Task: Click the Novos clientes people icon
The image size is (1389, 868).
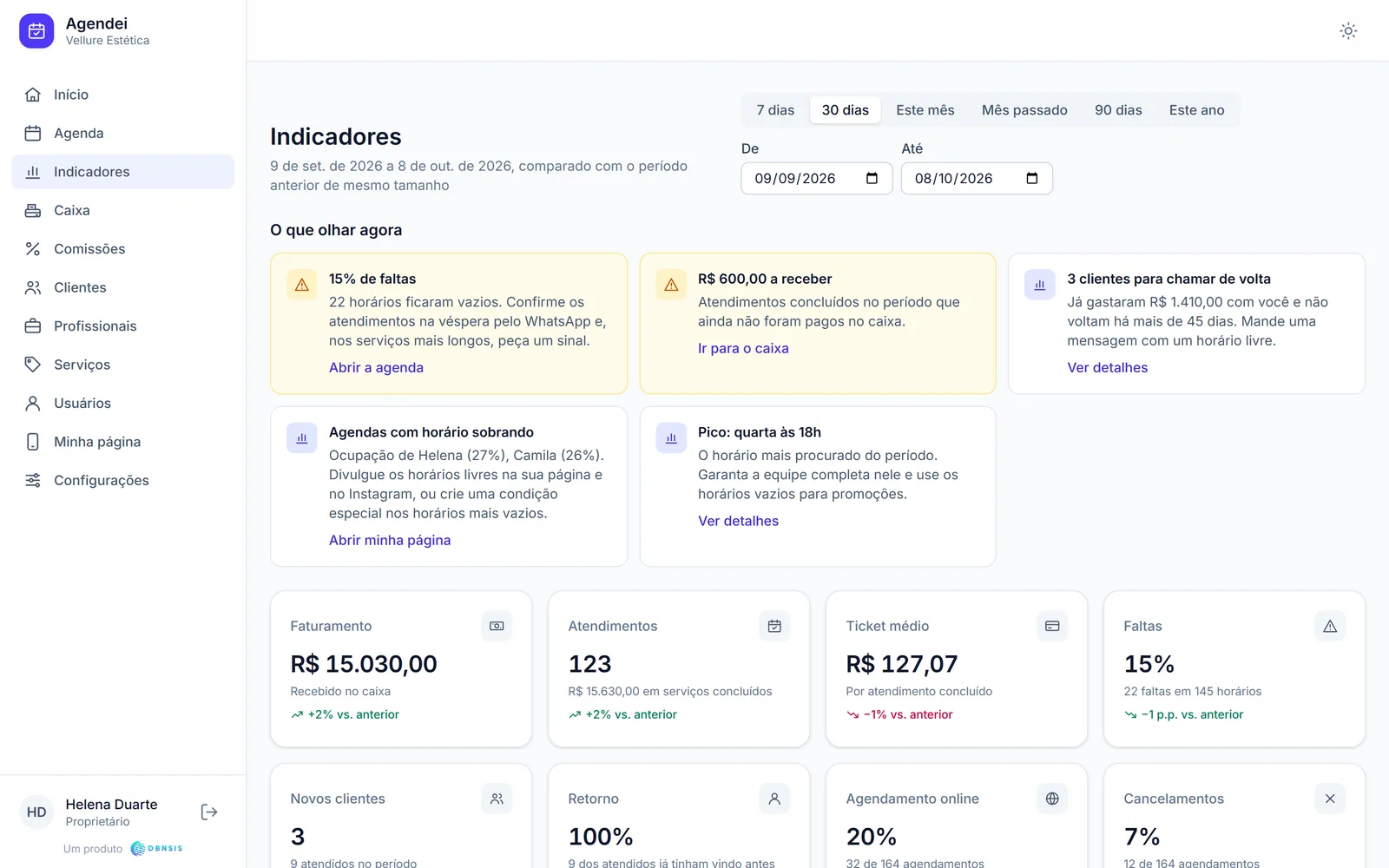Action: click(497, 799)
